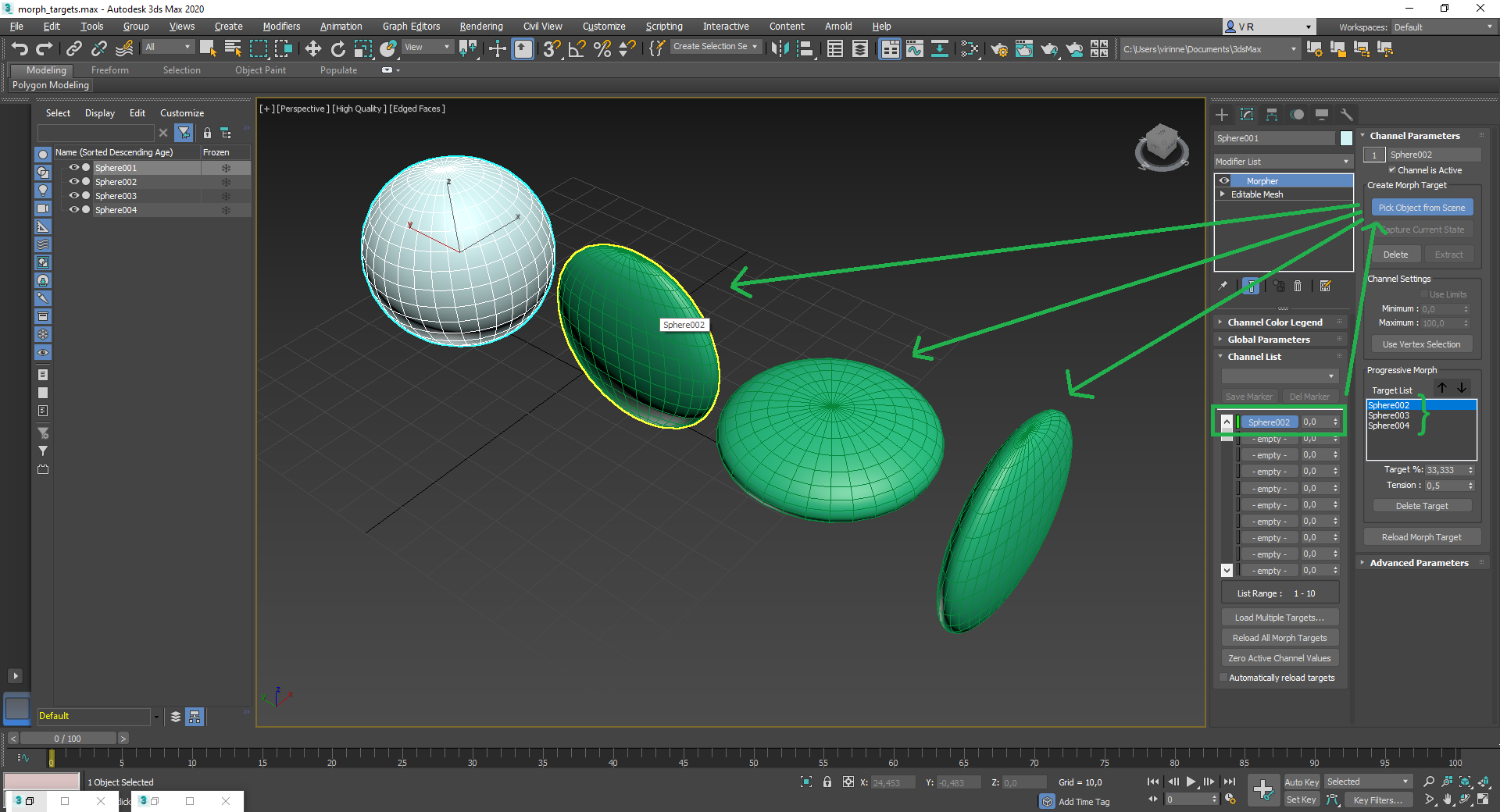Click the Sphere001 object color swatch
The width and height of the screenshot is (1500, 812).
click(1346, 138)
